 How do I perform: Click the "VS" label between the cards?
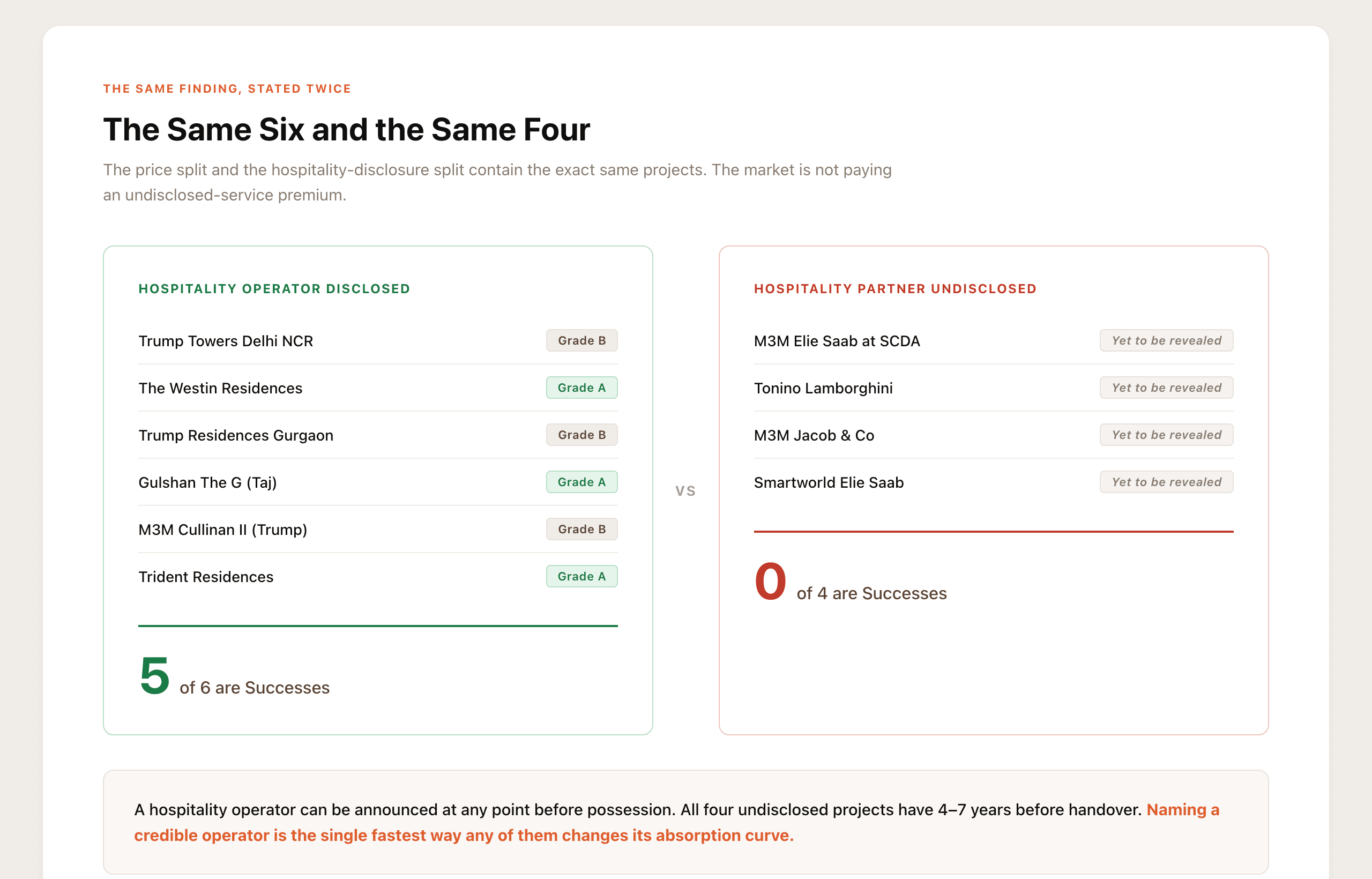pyautogui.click(x=685, y=491)
